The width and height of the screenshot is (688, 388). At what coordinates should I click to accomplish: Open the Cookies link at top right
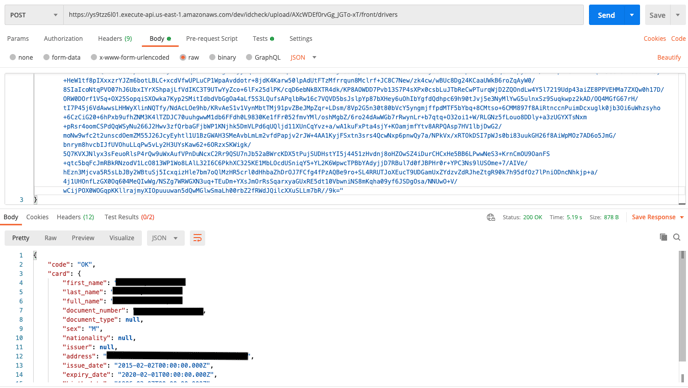pos(655,39)
